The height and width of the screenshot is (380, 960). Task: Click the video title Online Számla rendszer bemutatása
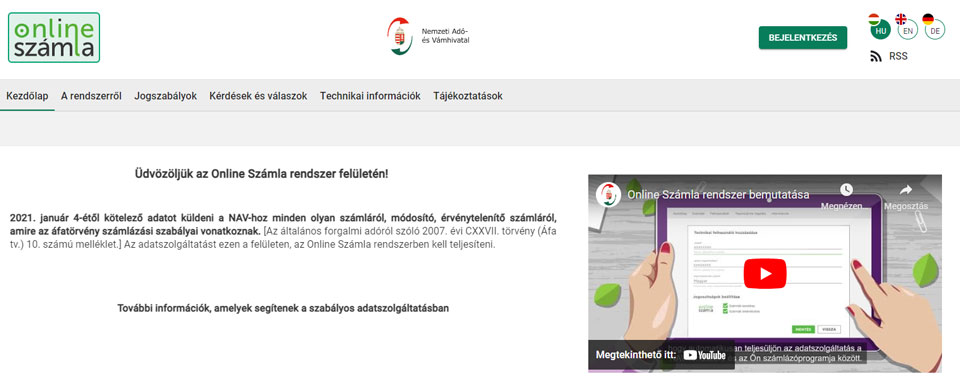(718, 195)
